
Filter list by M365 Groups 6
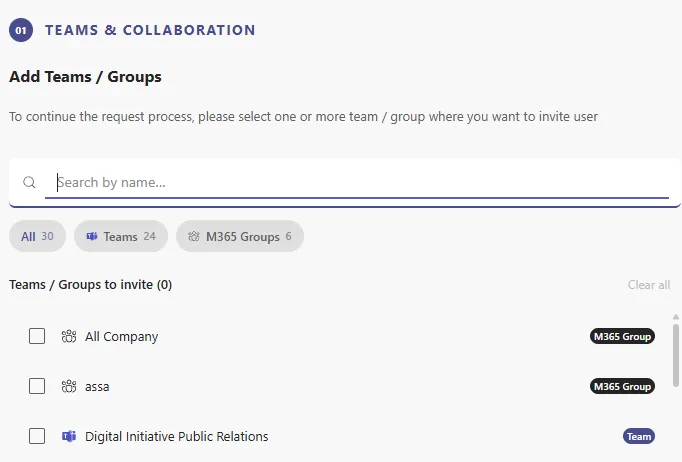240,236
